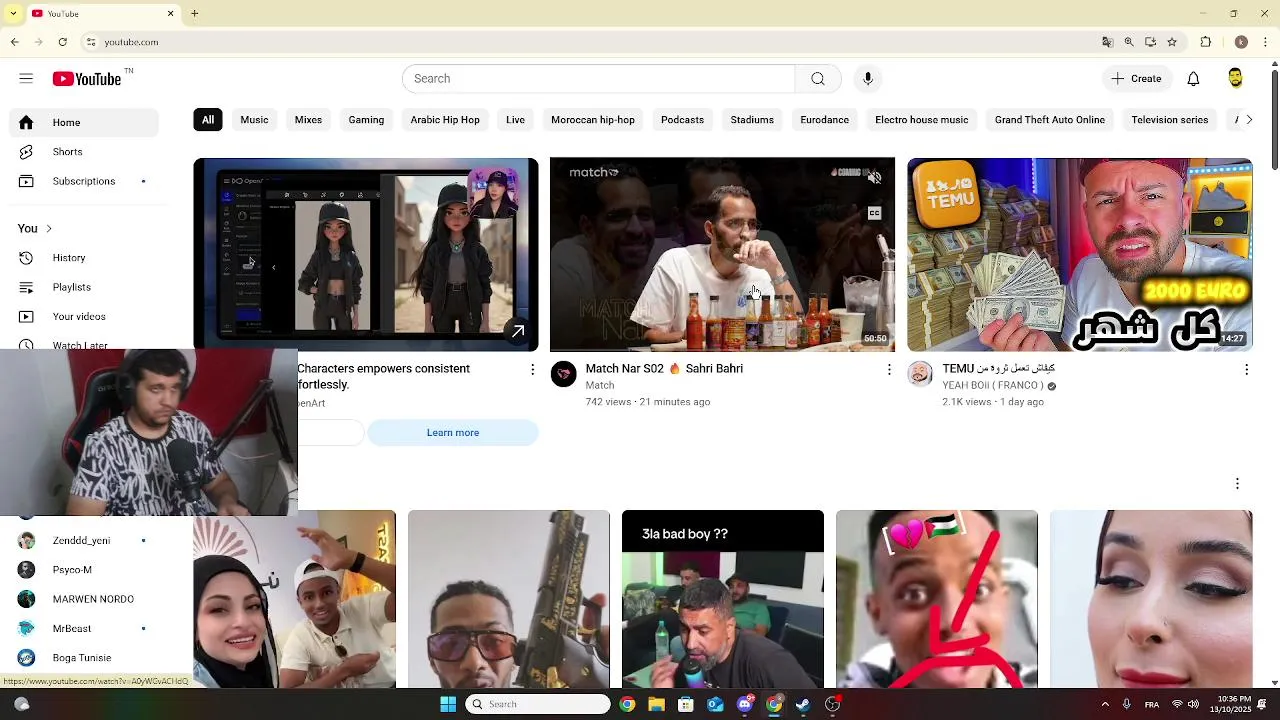Open the YouTube hamburger guide menu
Viewport: 1280px width, 720px height.
tap(26, 78)
